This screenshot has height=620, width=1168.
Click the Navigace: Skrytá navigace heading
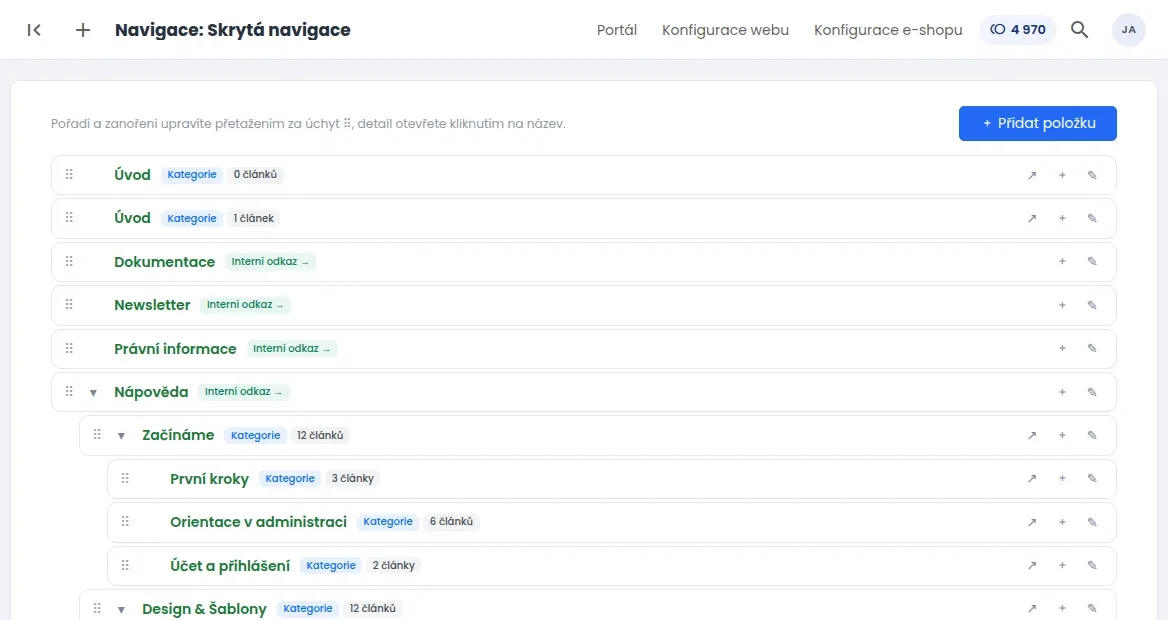232,30
